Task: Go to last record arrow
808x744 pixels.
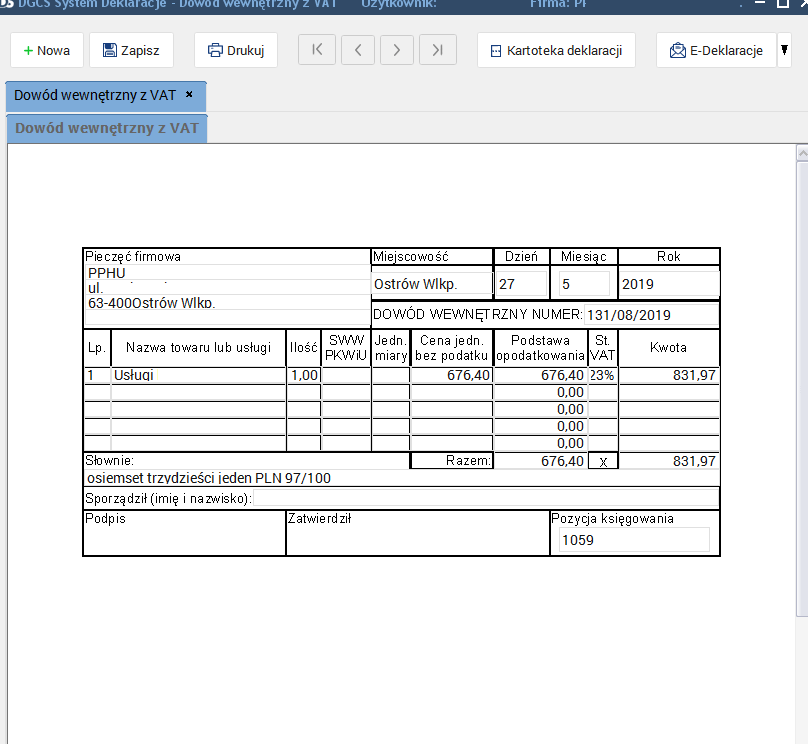Action: pyautogui.click(x=437, y=50)
